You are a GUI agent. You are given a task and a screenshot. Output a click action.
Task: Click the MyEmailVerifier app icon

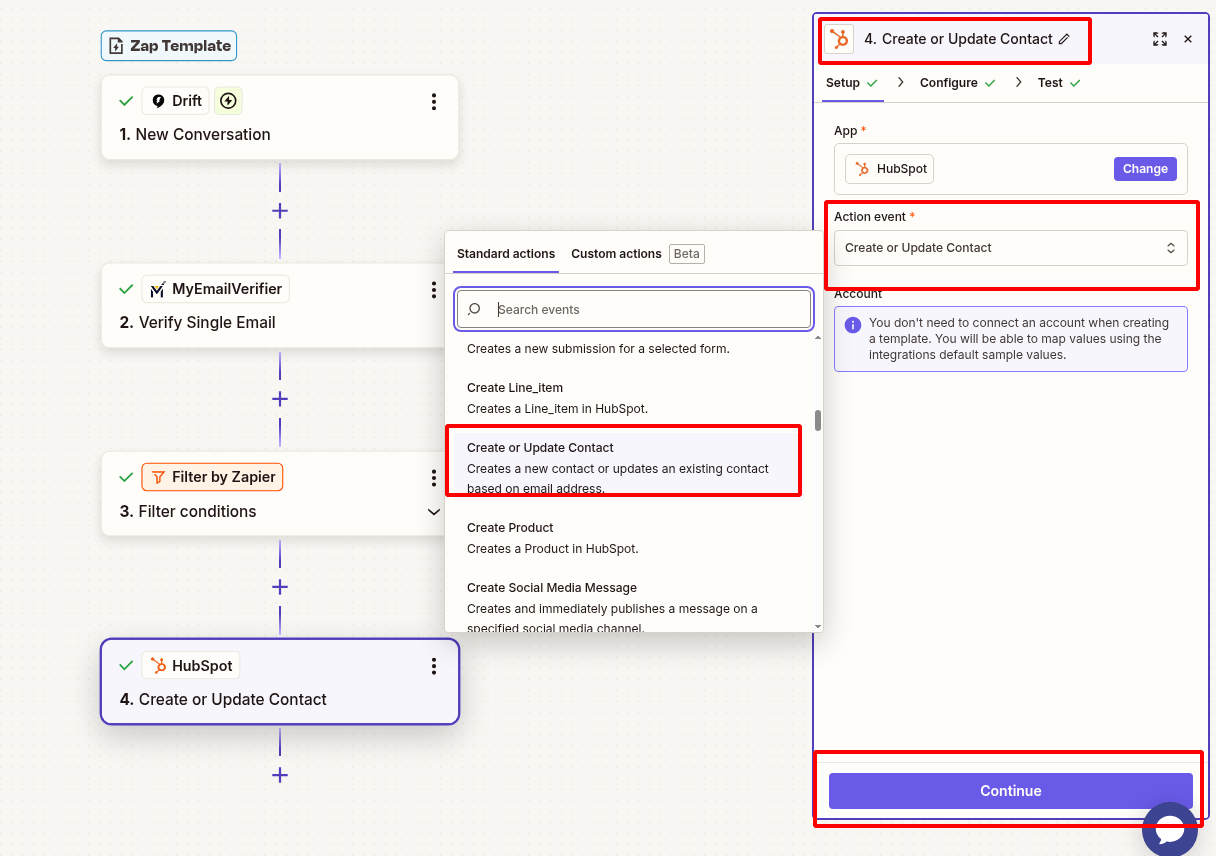(x=156, y=288)
